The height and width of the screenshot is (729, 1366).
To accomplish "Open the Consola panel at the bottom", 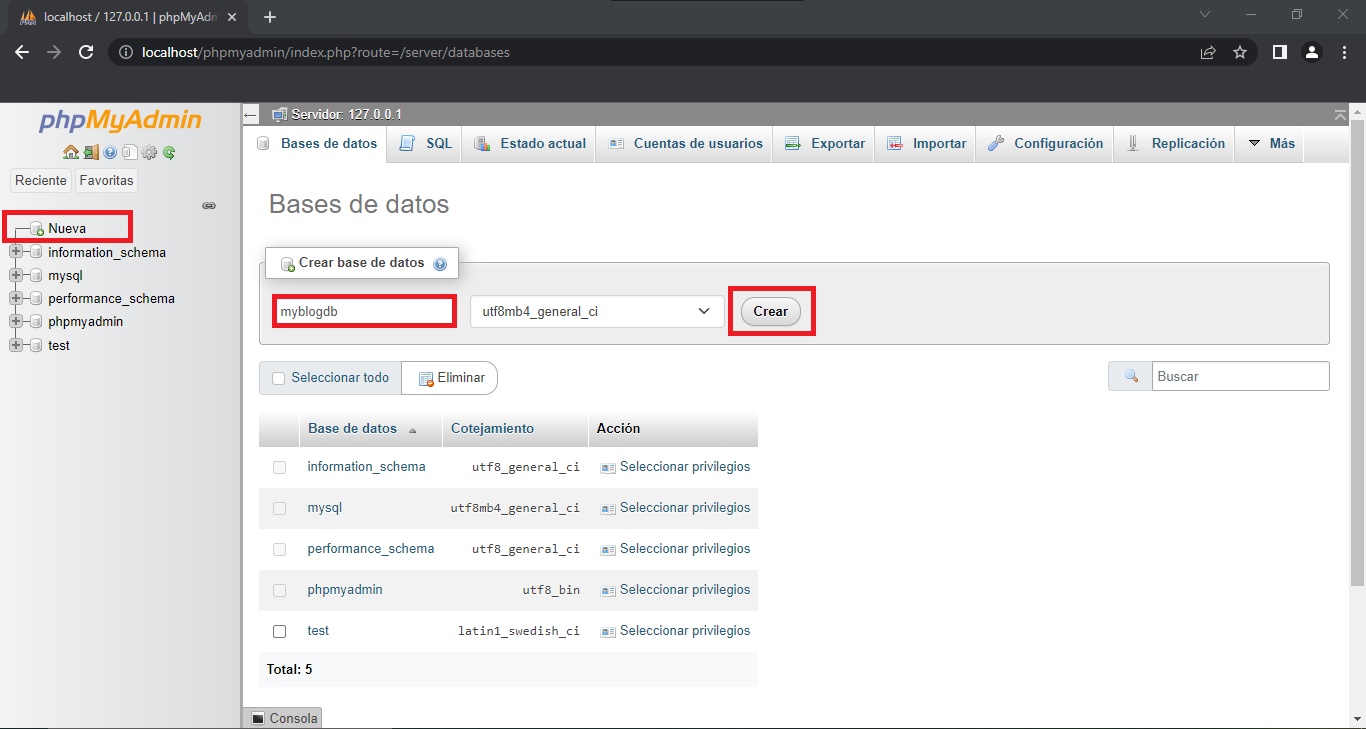I will [283, 718].
